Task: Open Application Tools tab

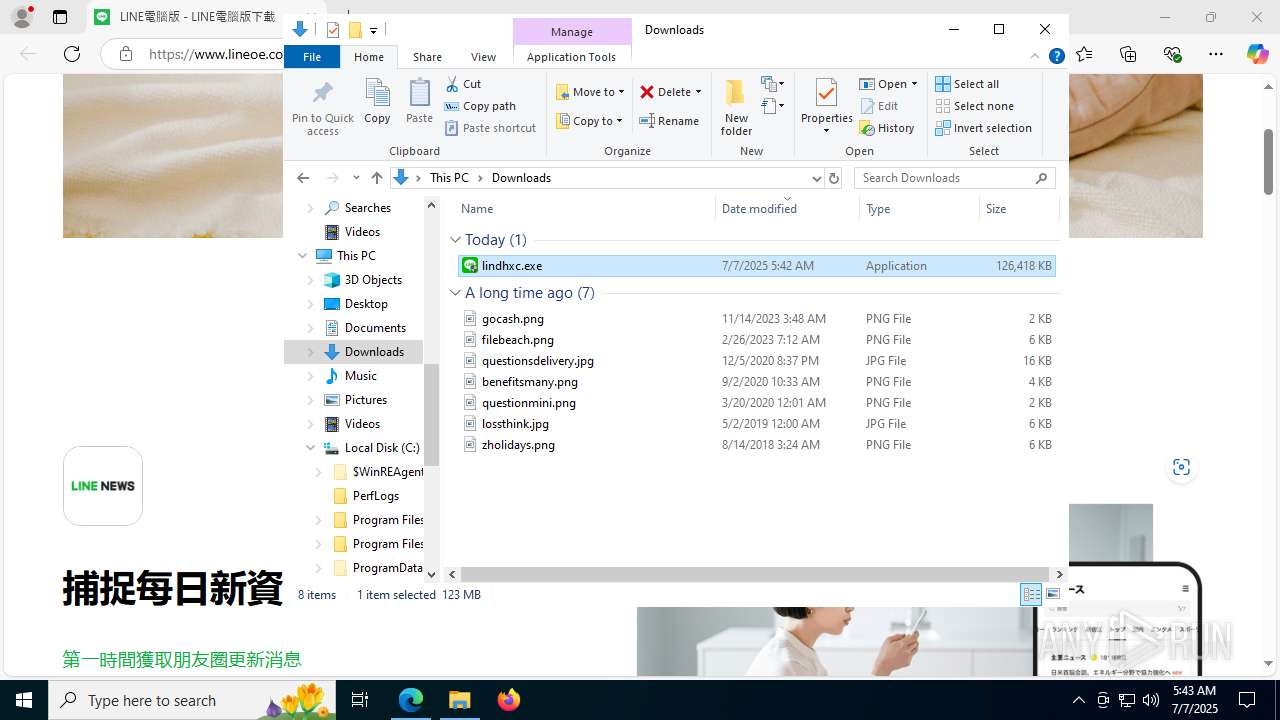Action: pyautogui.click(x=571, y=57)
